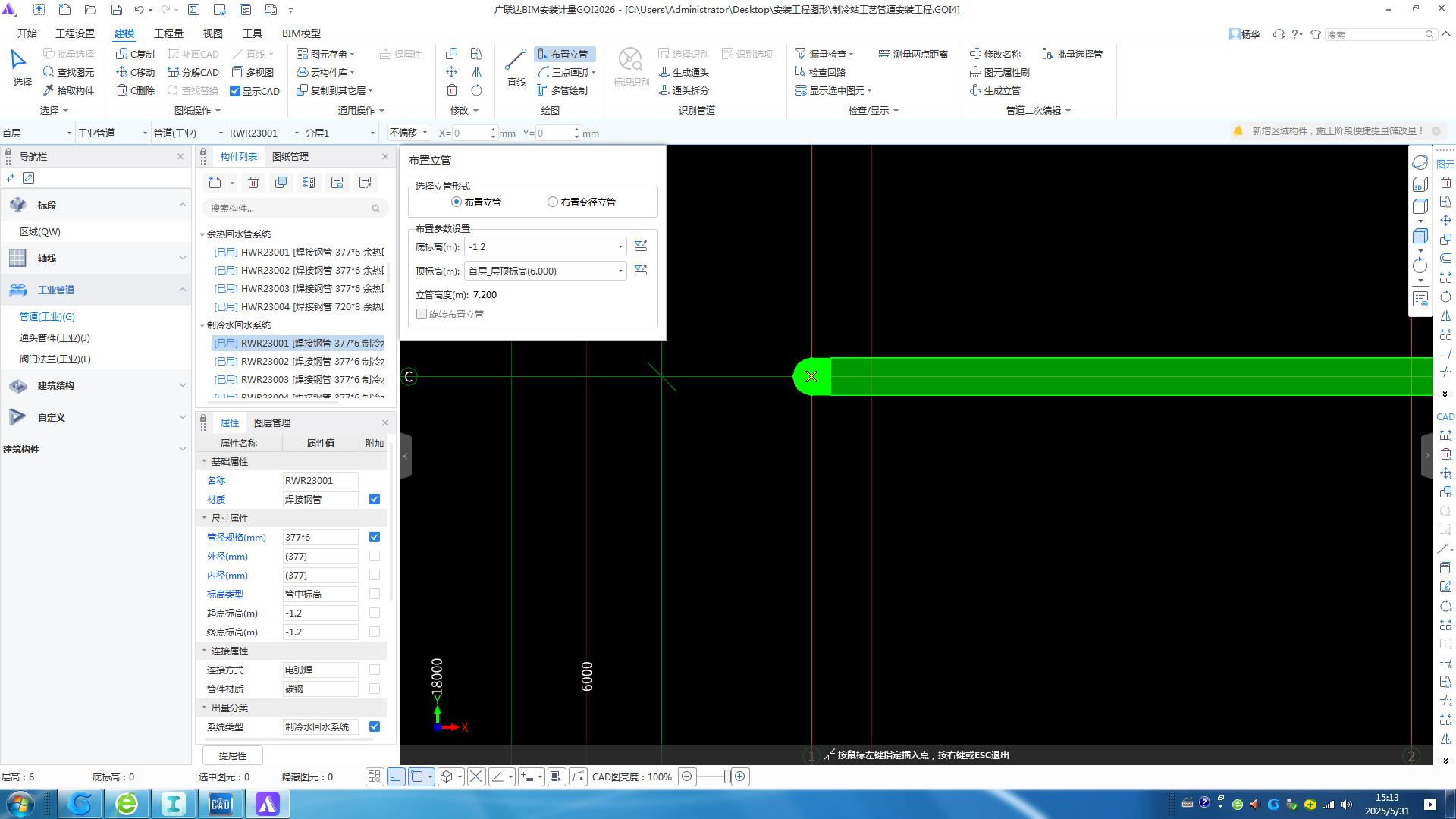Viewport: 1456px width, 819px height.
Task: Open the CAD application in taskbar
Action: 220,804
